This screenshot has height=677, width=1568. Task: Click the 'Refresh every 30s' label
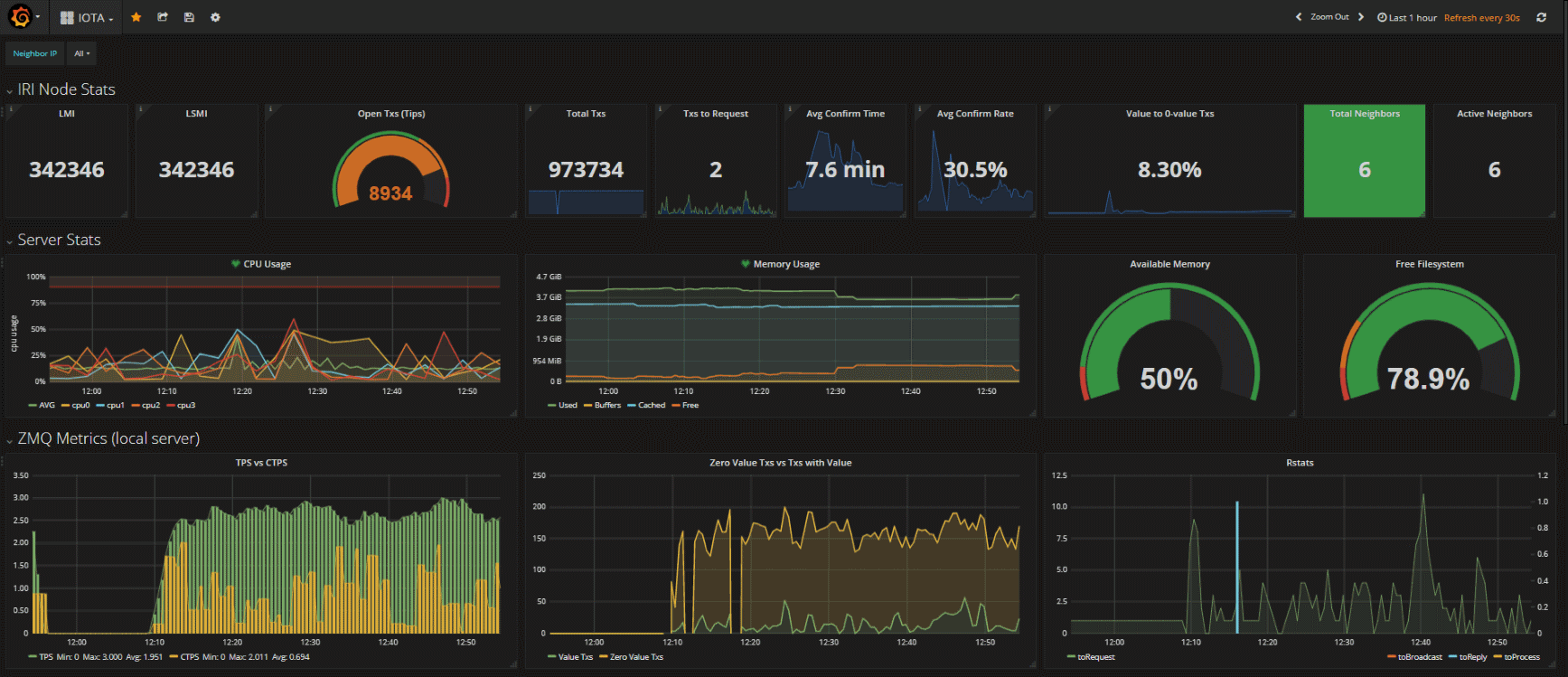pyautogui.click(x=1482, y=17)
